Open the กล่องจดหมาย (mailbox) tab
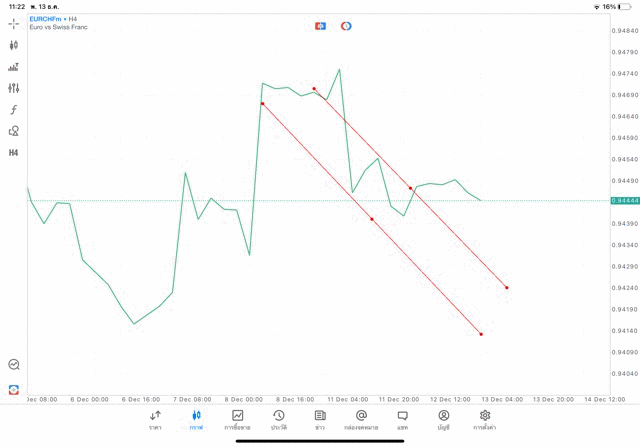Screen dimensions: 640x447 [x=361, y=420]
